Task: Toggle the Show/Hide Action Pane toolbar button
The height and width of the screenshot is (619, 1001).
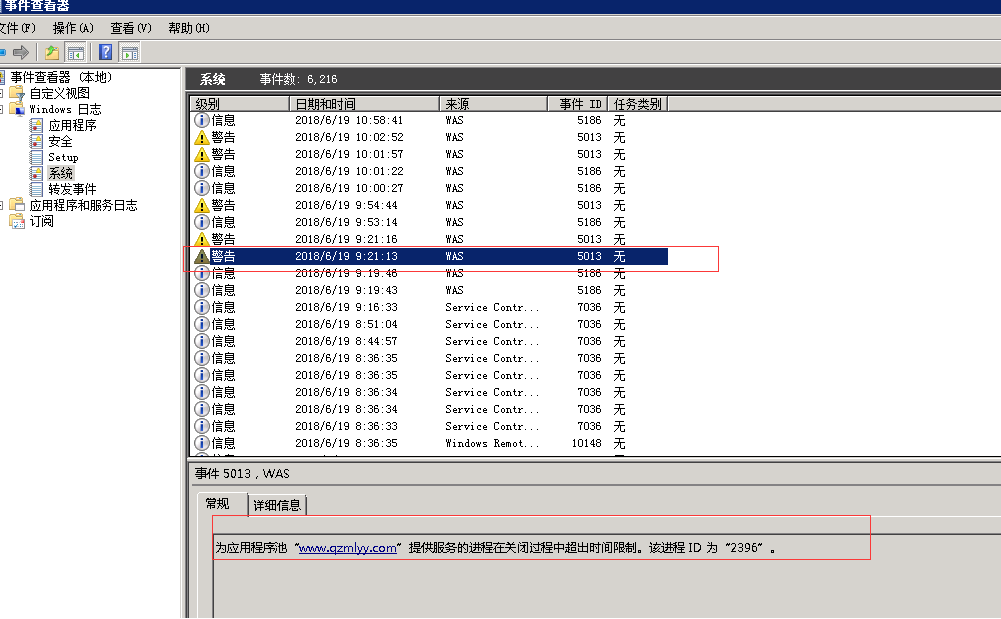Action: pos(129,52)
